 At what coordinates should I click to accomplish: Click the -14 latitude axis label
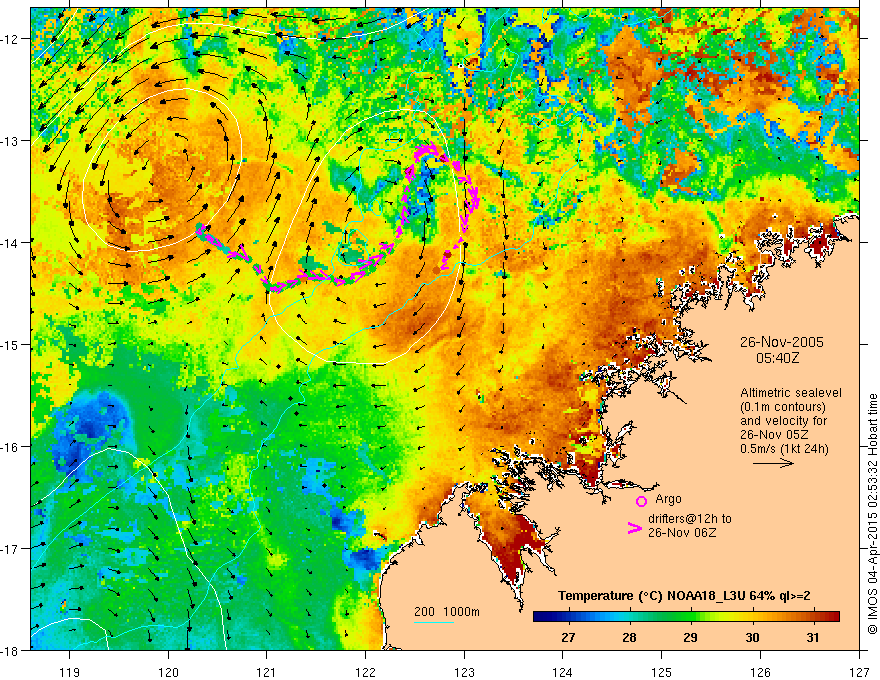[x=11, y=242]
